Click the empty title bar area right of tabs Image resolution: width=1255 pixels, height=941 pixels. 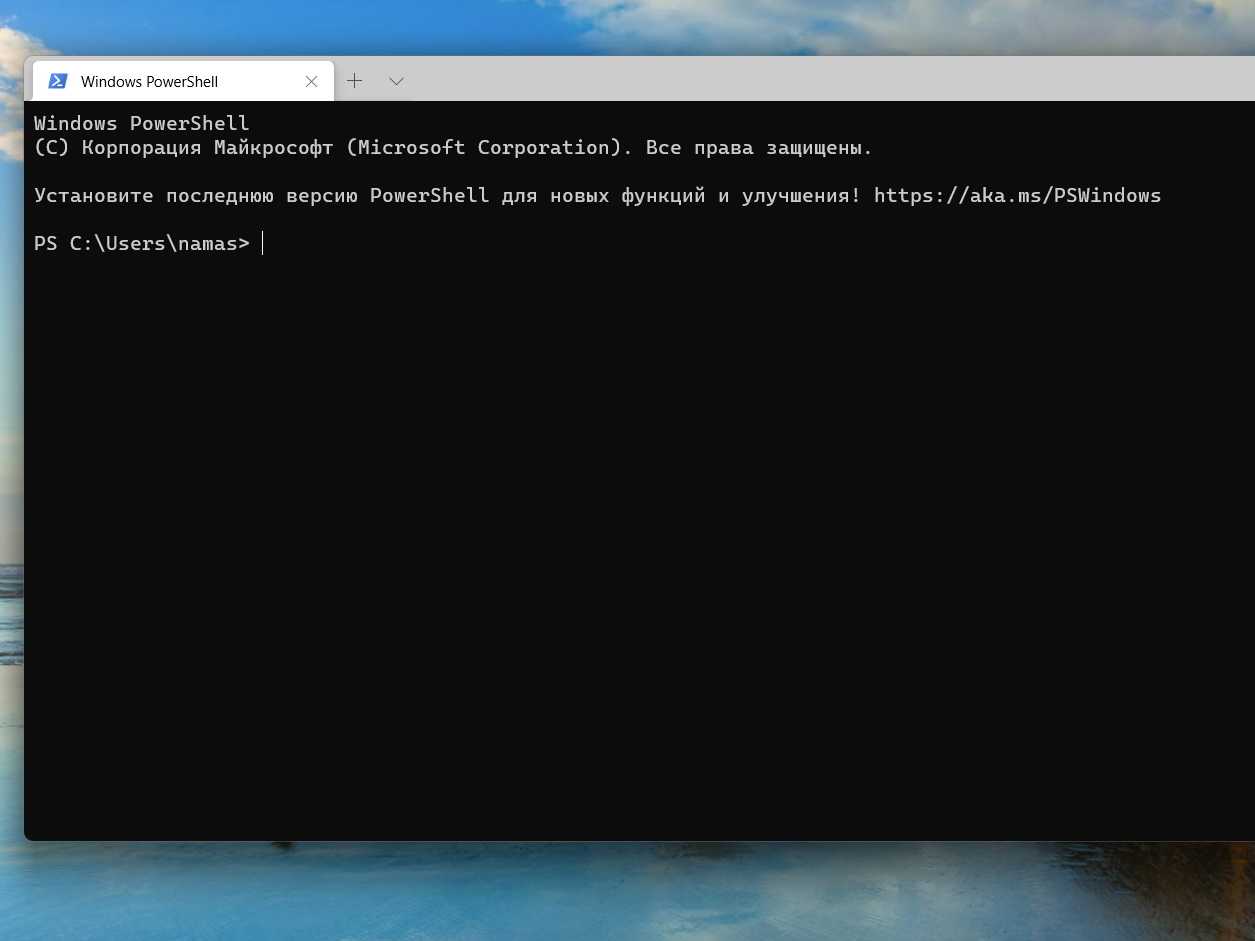pos(800,79)
